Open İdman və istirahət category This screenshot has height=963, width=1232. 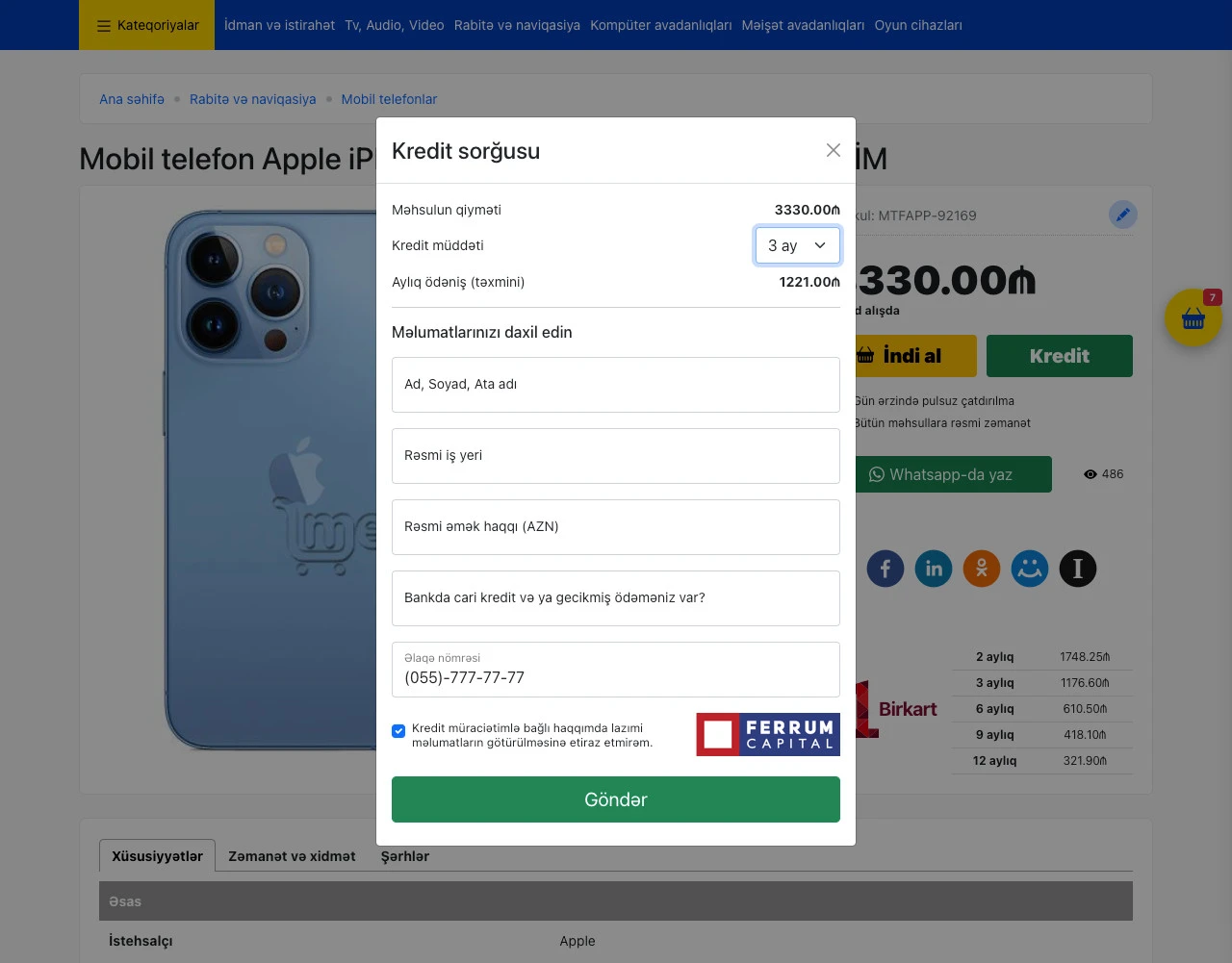(280, 25)
